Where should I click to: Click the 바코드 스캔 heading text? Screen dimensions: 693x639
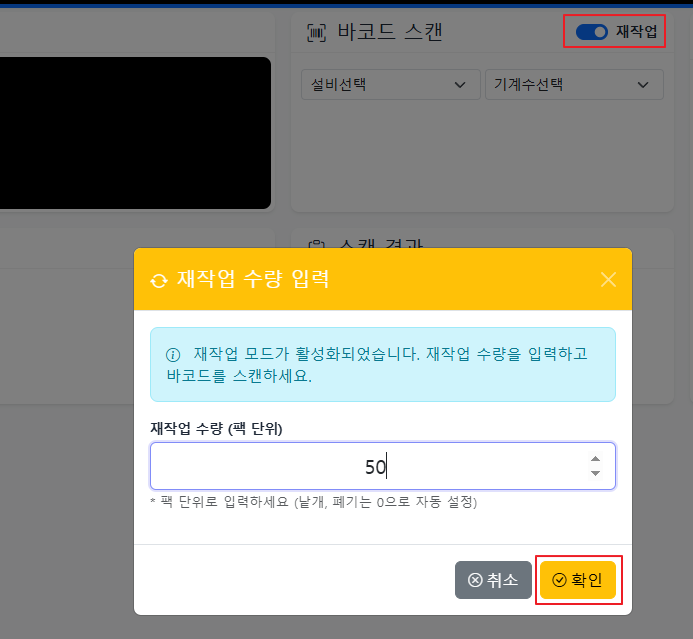tap(390, 32)
